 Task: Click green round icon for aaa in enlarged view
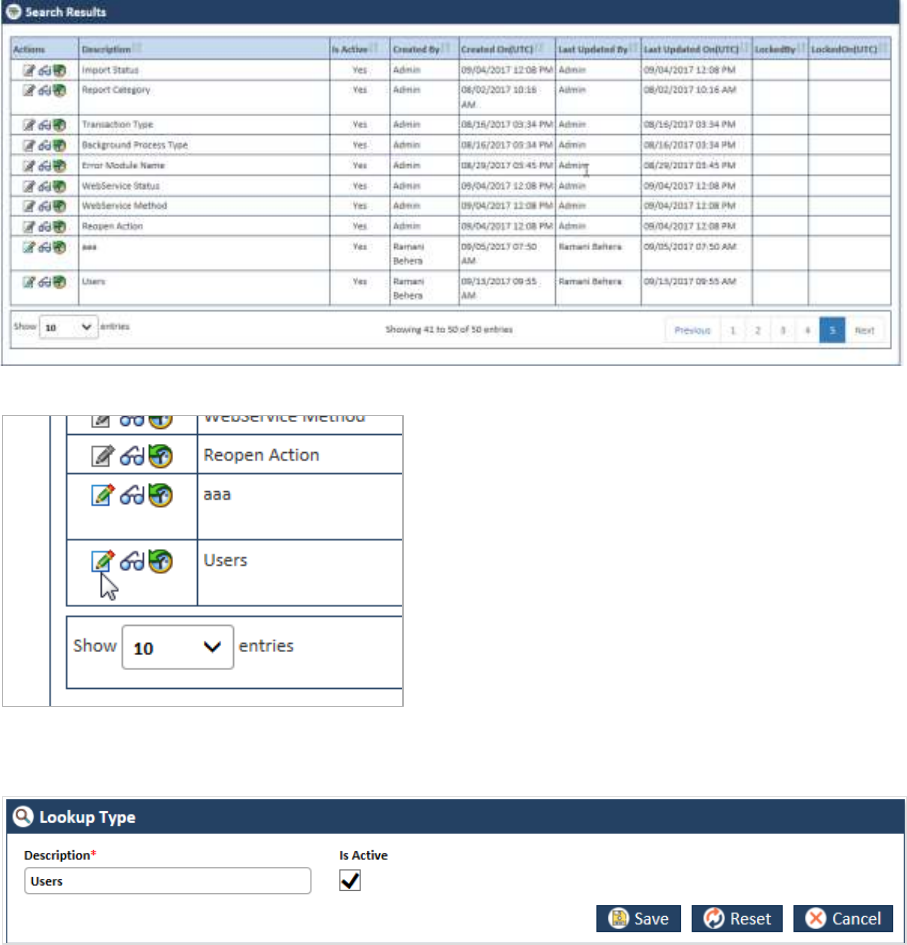point(160,495)
